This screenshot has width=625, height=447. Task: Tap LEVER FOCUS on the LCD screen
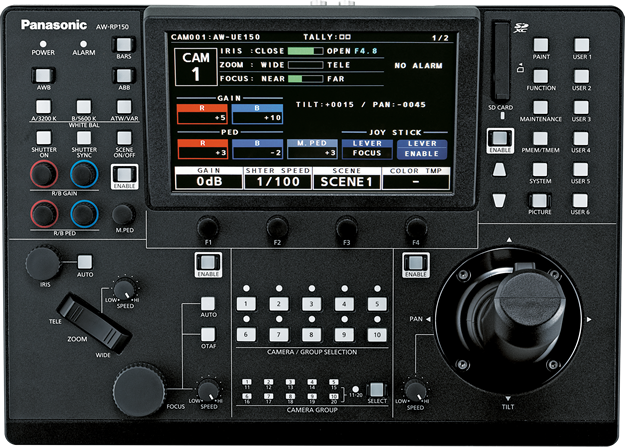[367, 149]
